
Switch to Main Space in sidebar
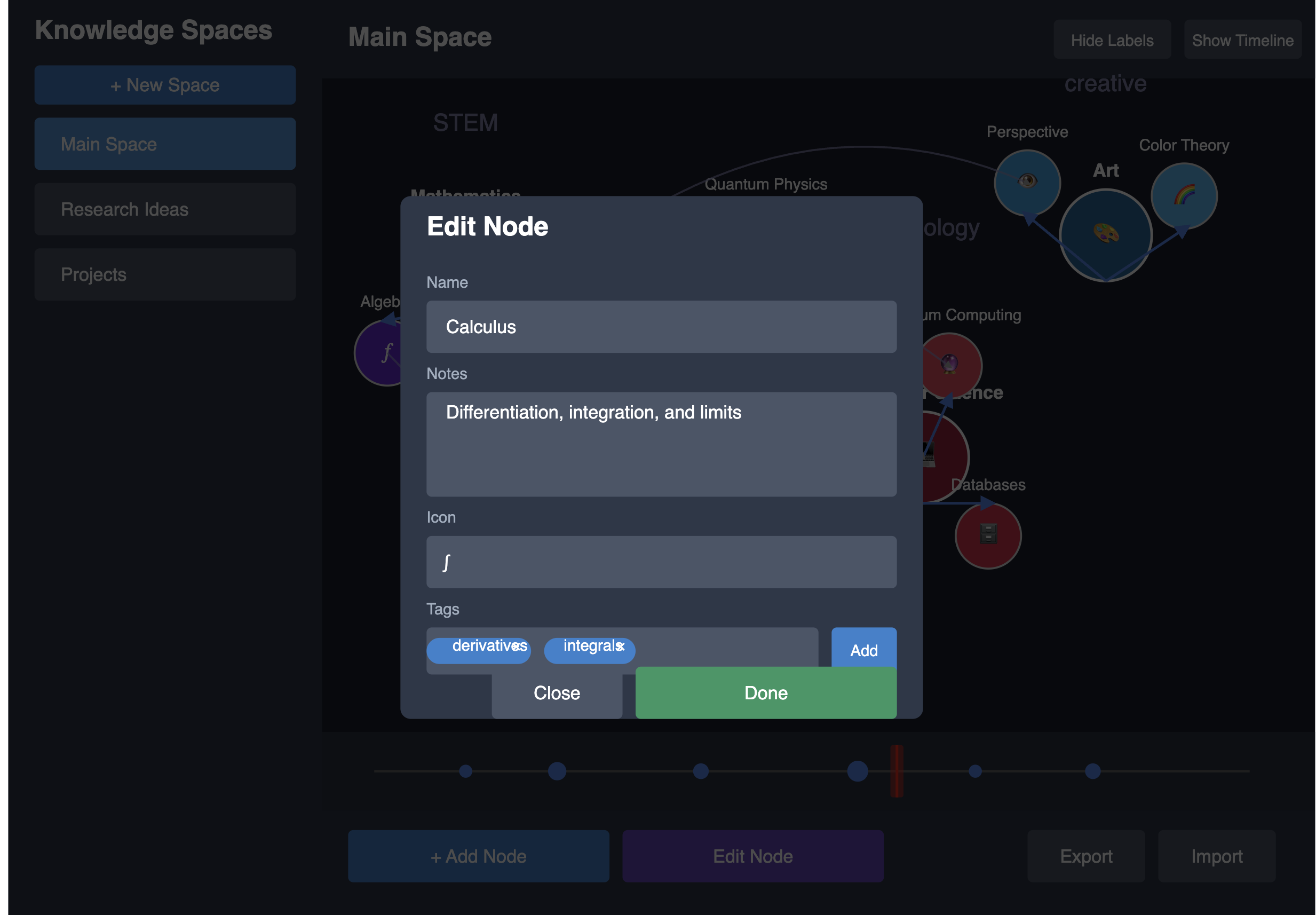tap(165, 144)
